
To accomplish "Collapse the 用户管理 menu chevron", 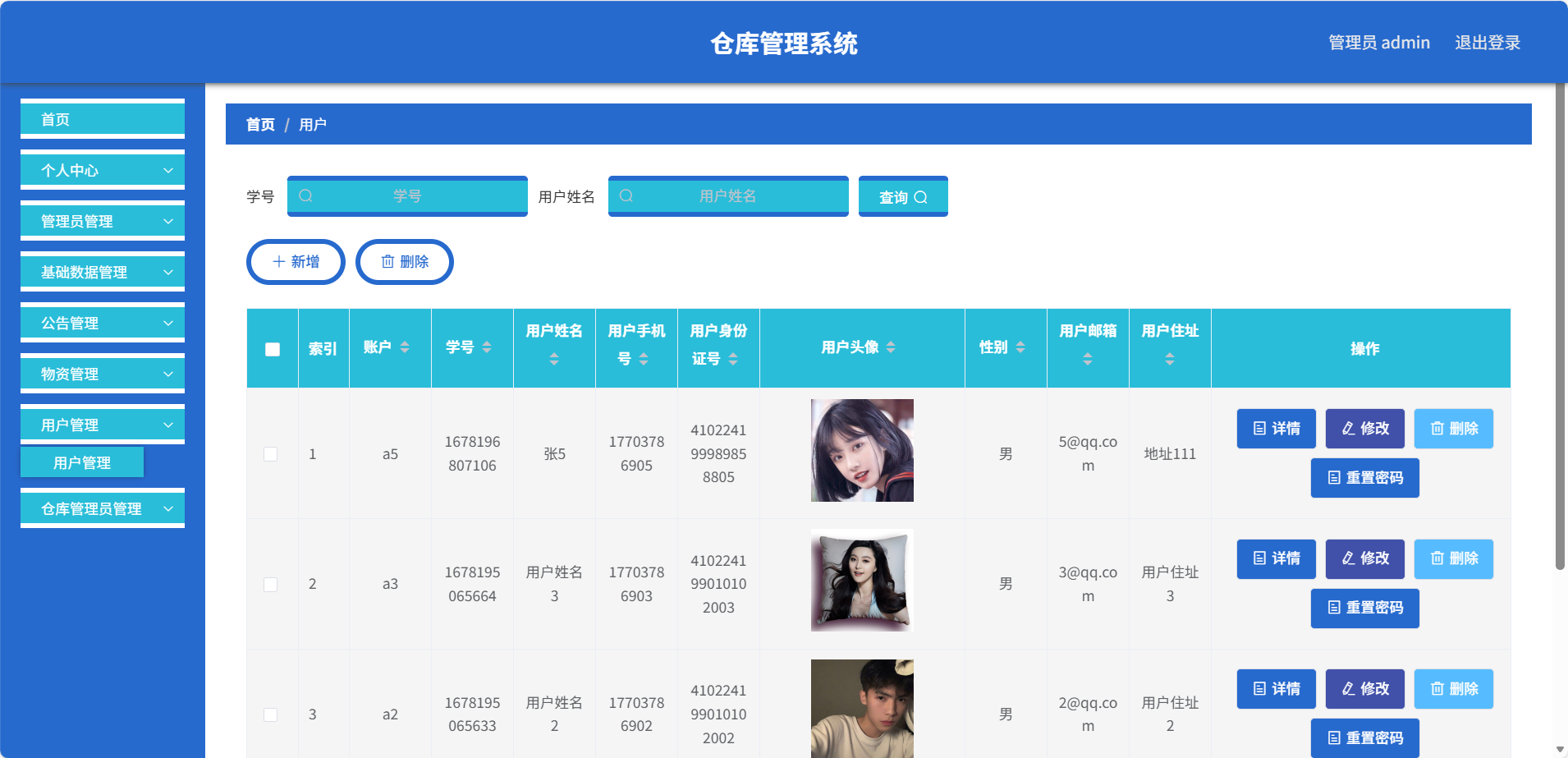I will [x=168, y=425].
